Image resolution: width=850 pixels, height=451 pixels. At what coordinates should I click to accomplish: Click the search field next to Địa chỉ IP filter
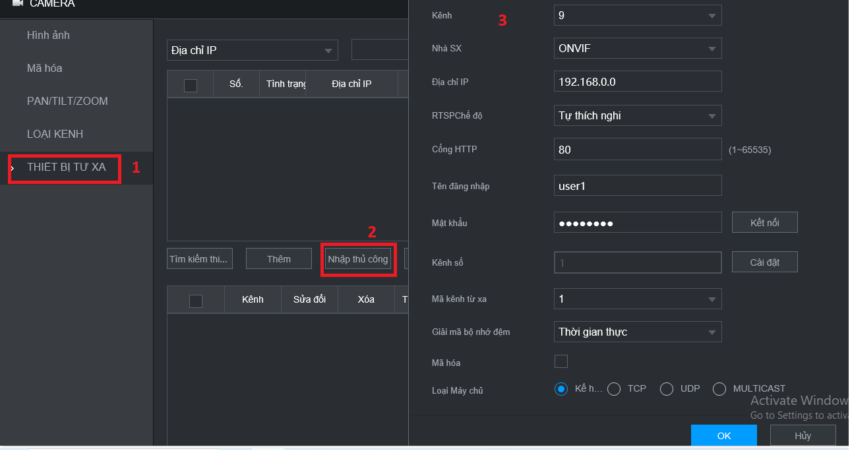pyautogui.click(x=379, y=50)
